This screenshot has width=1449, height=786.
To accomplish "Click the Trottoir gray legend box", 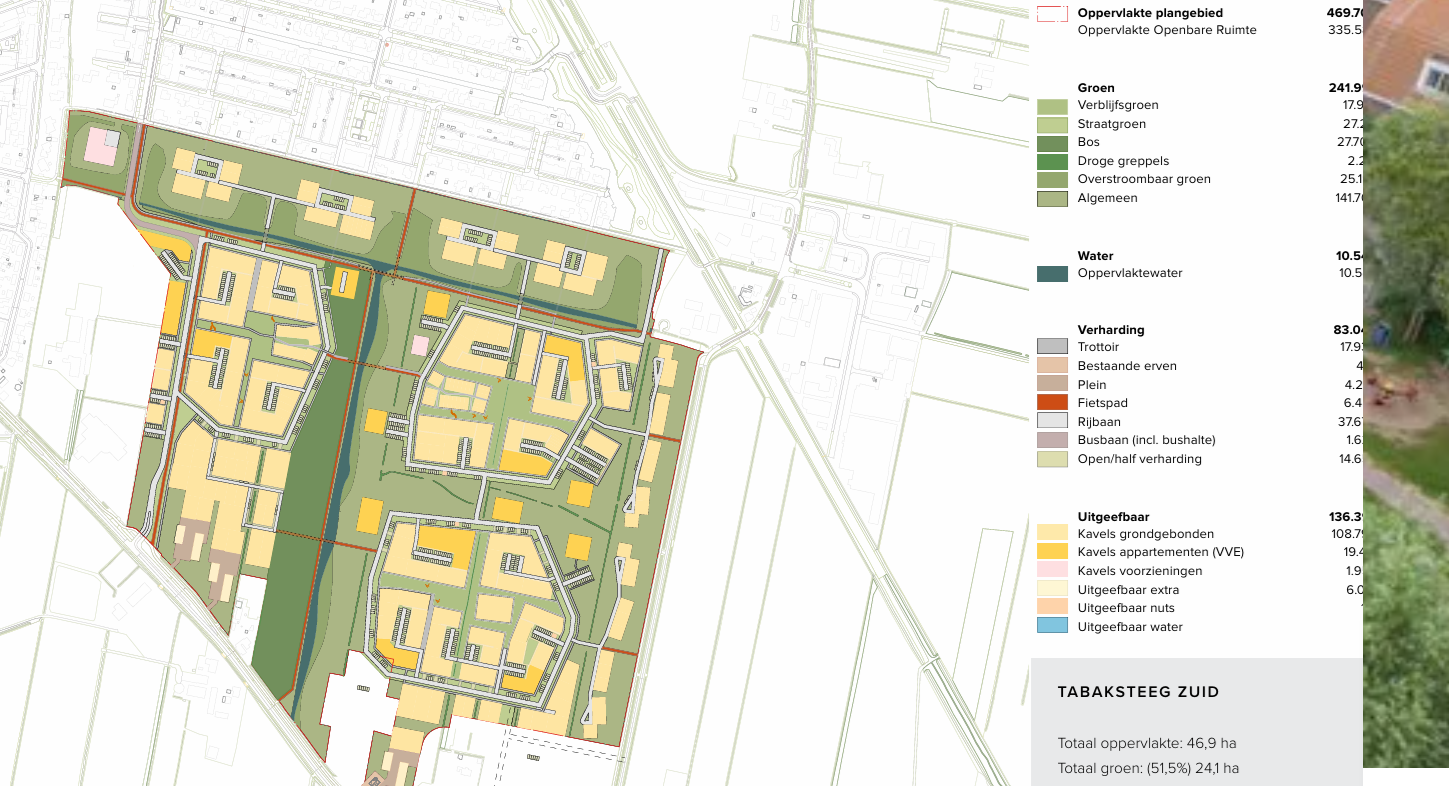I will 1052,347.
